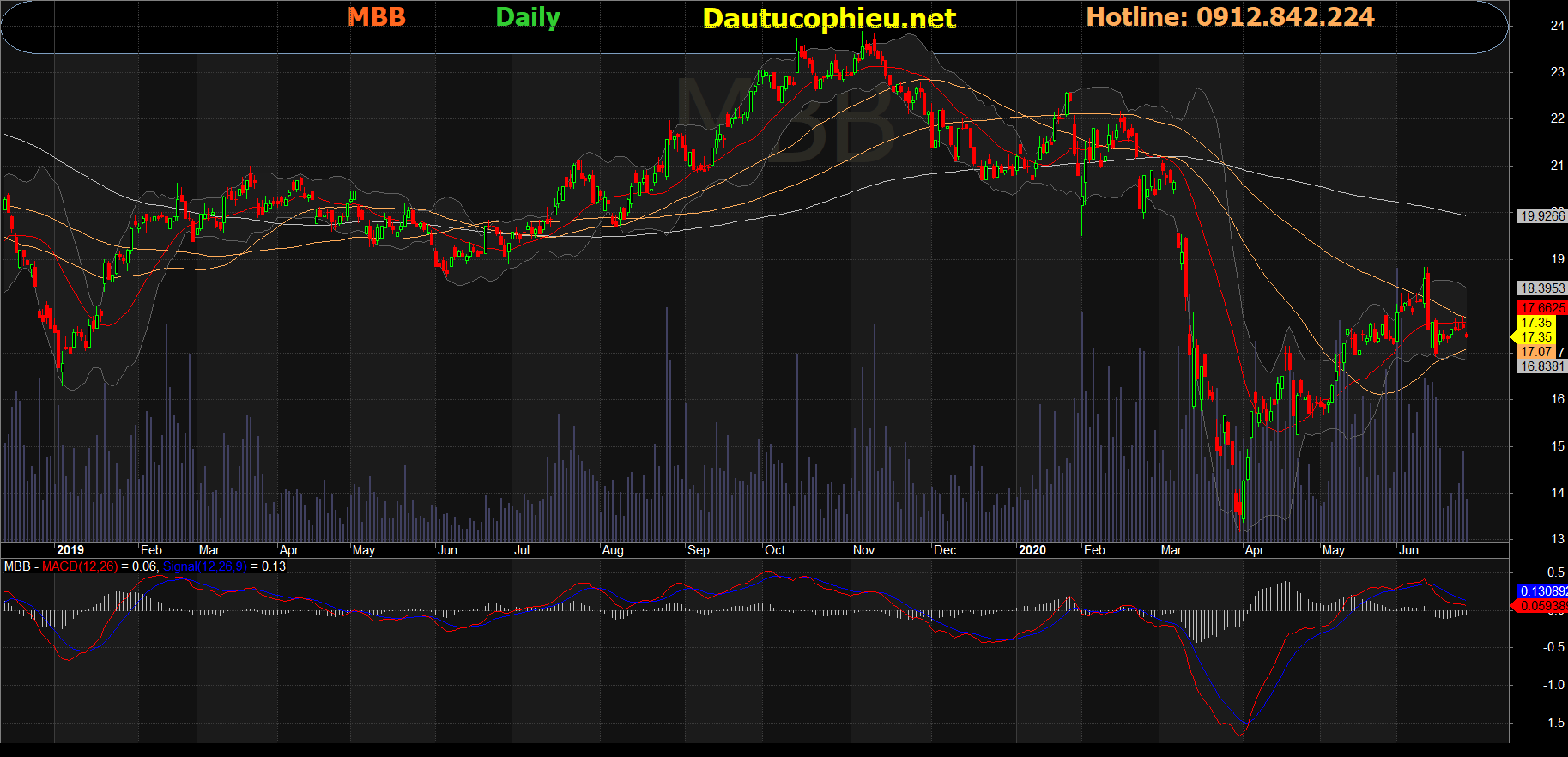Select the 19.9266 moving average price tag
The image size is (1568, 757).
click(1541, 216)
